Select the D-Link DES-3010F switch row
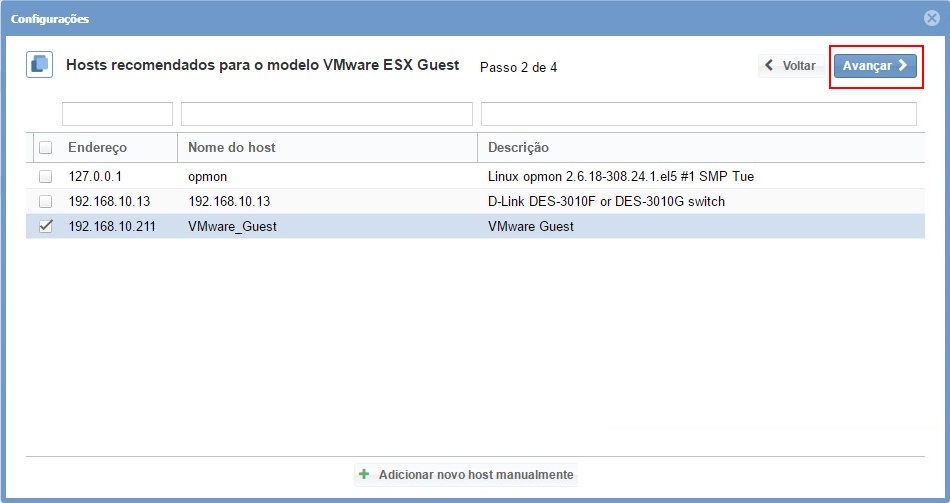 click(x=606, y=201)
